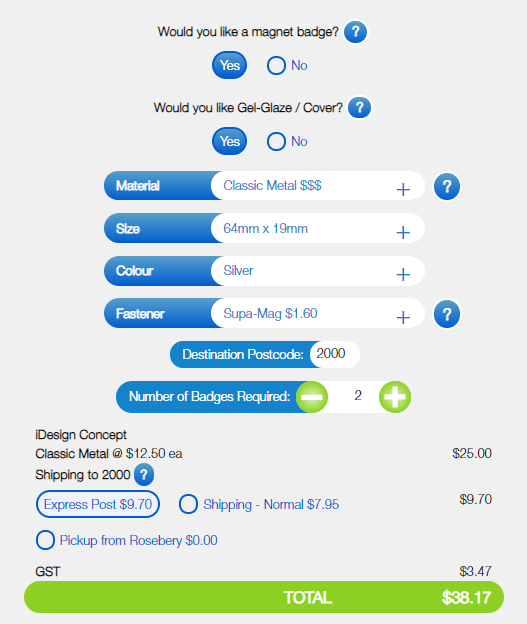
Task: Choose Shipping - Normal $7.95 option
Action: pyautogui.click(x=259, y=504)
